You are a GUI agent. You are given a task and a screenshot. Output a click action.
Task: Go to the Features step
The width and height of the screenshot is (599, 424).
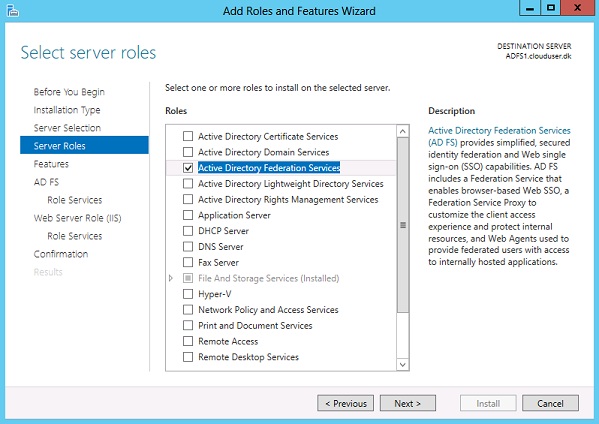(x=51, y=164)
